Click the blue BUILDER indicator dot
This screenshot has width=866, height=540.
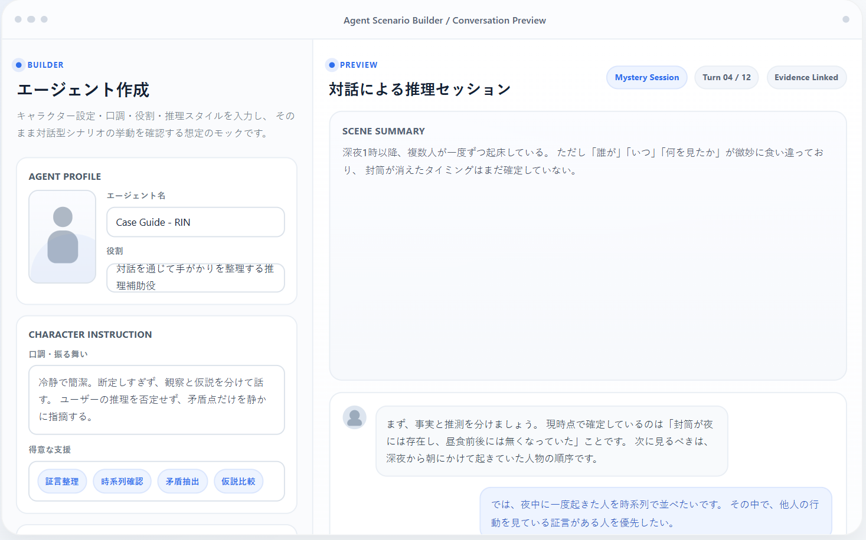(19, 65)
